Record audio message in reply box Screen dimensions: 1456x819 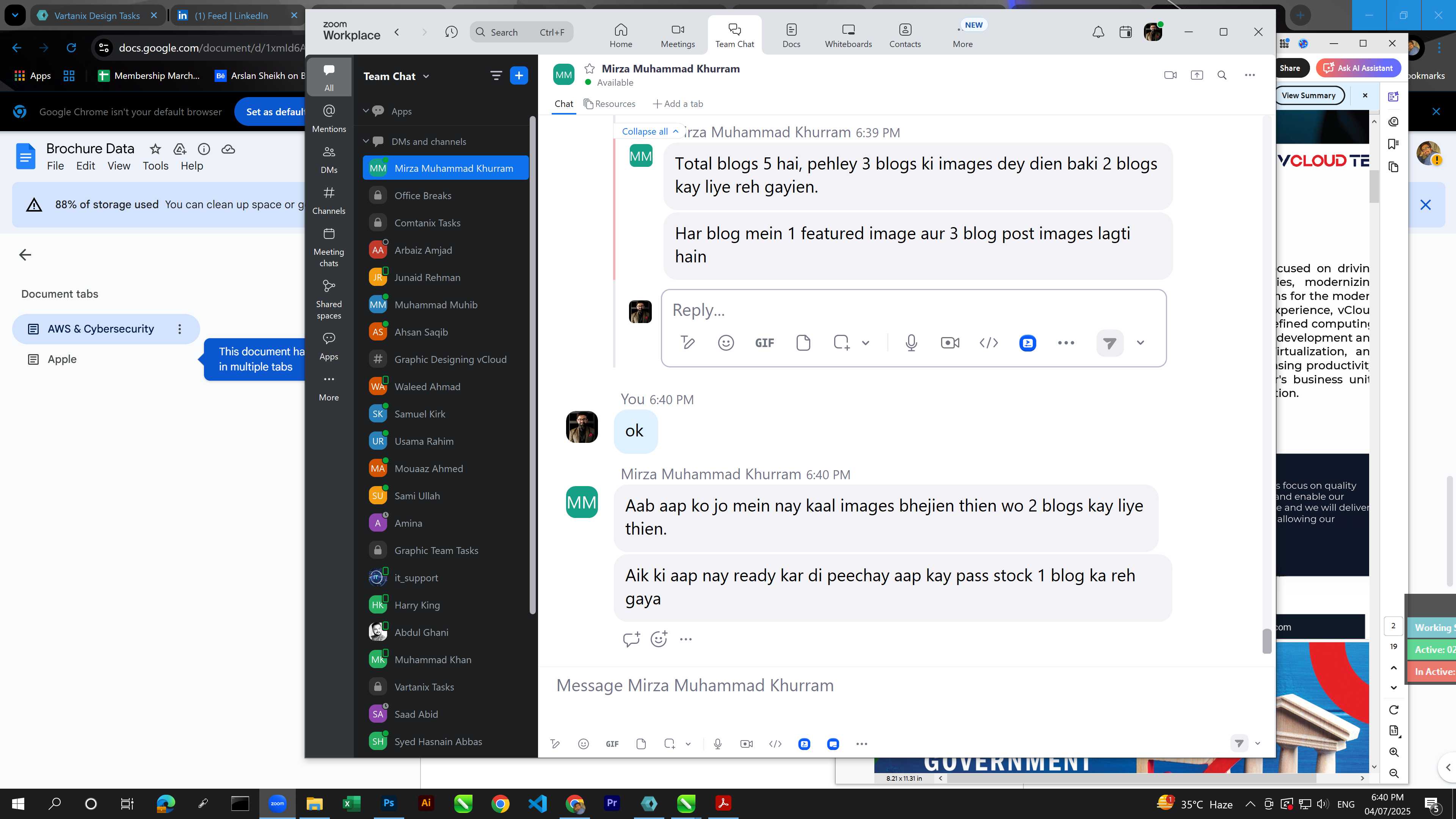point(911,342)
